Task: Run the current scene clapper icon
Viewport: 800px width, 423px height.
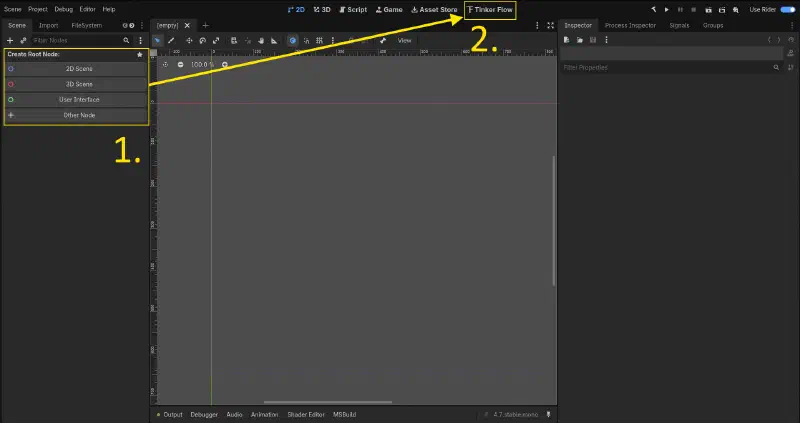Action: (x=709, y=10)
